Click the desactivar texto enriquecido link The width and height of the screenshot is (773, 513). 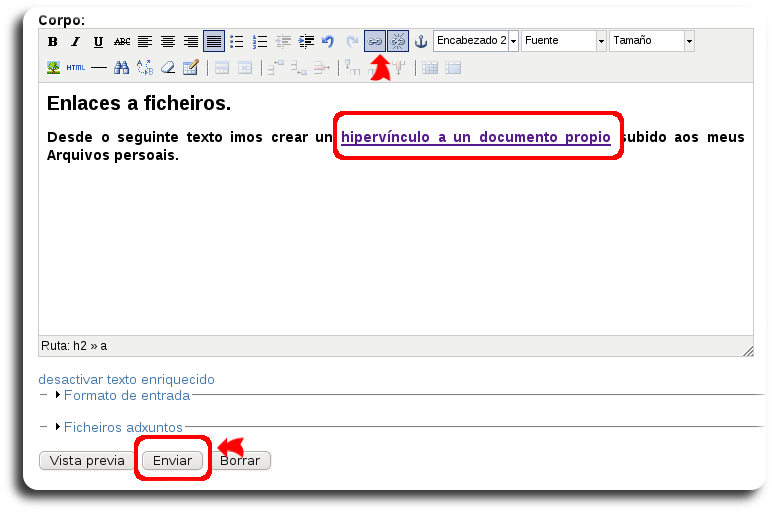pyautogui.click(x=126, y=379)
